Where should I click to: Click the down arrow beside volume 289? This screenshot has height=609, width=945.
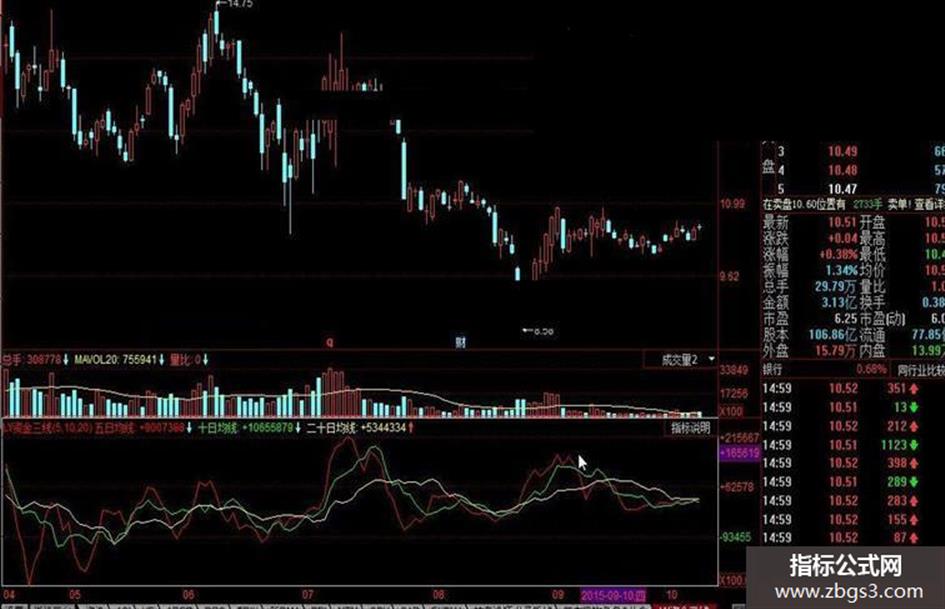pos(914,482)
